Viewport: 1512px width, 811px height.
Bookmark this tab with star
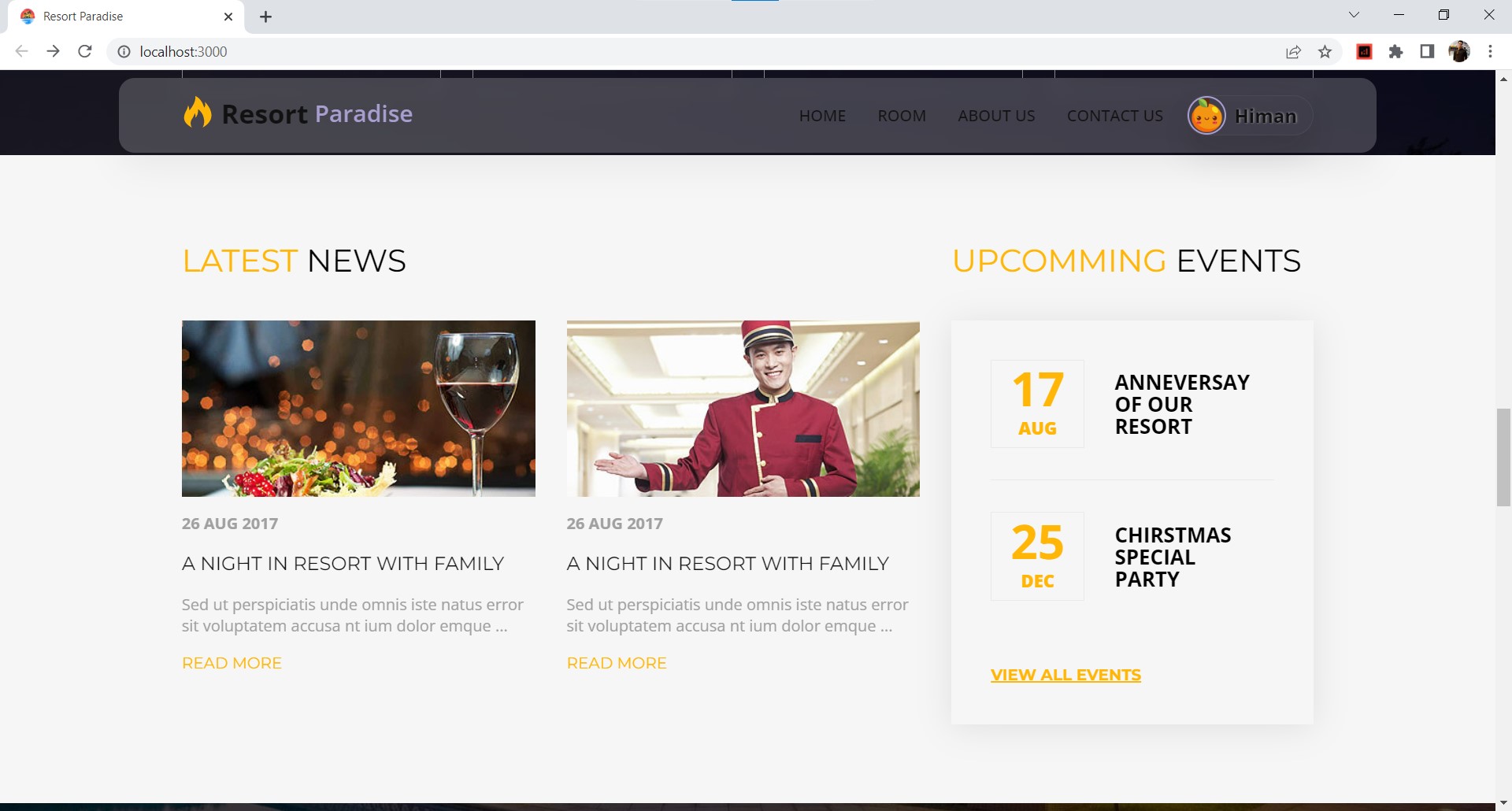pos(1325,51)
